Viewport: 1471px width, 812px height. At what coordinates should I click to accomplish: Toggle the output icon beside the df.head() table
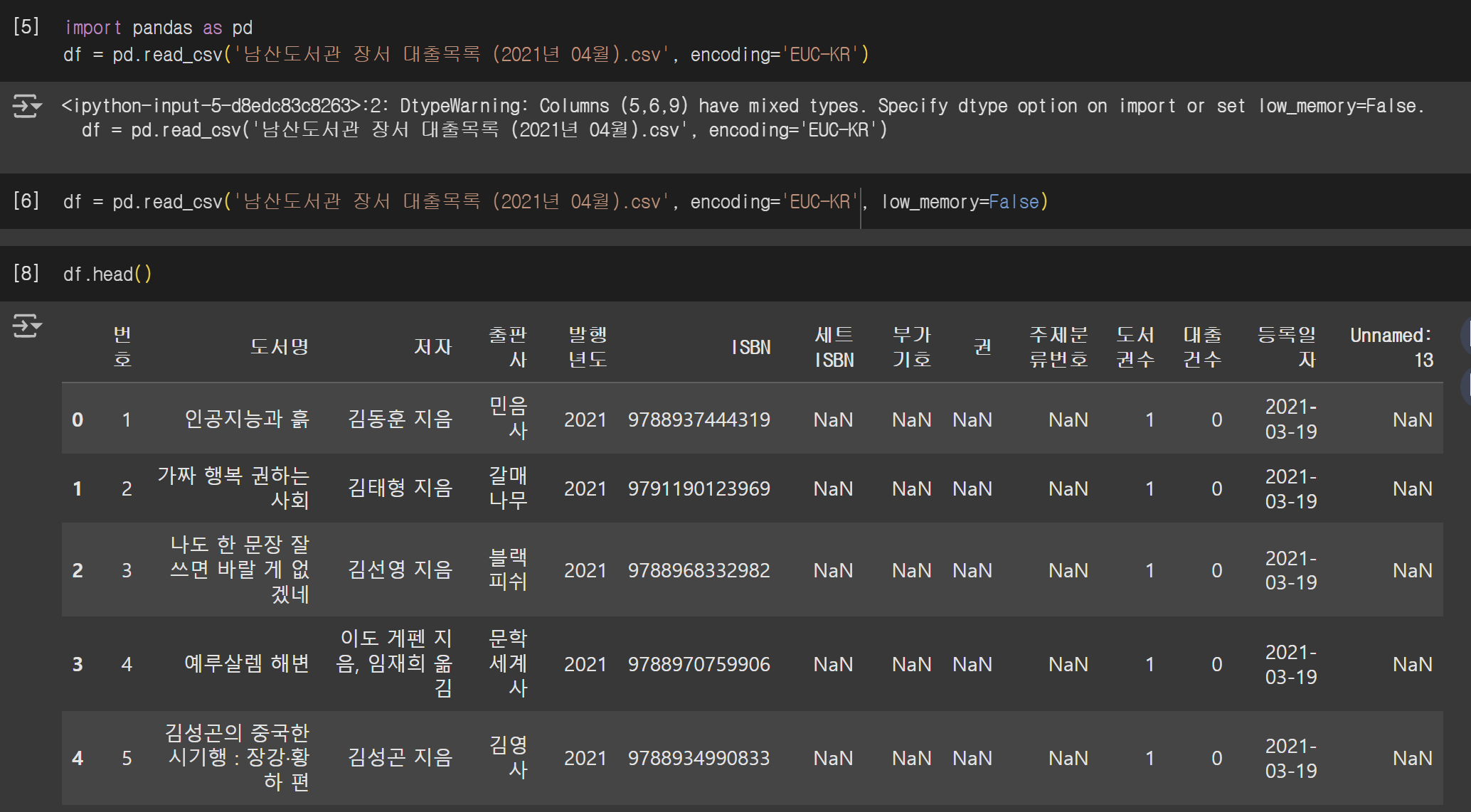(27, 326)
